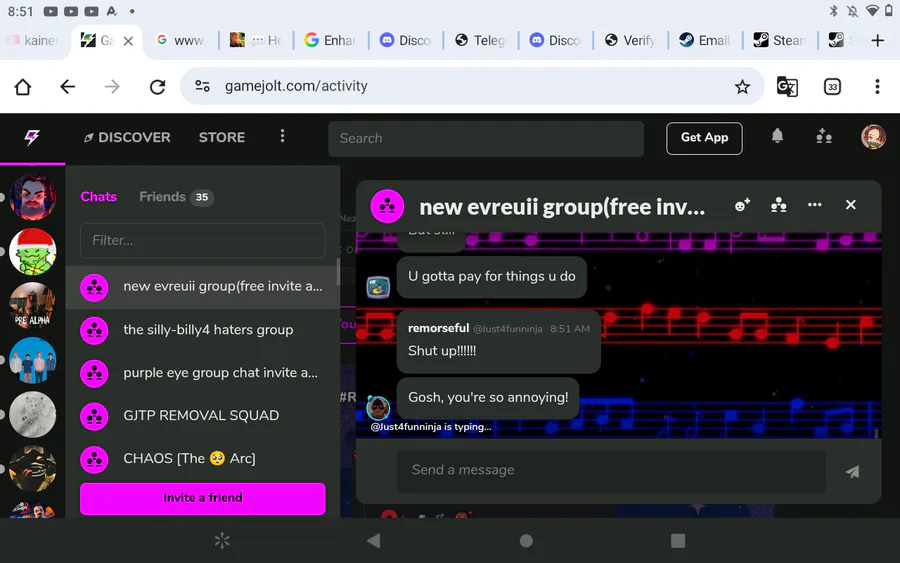Open the gray sketch community avatar

(x=33, y=414)
